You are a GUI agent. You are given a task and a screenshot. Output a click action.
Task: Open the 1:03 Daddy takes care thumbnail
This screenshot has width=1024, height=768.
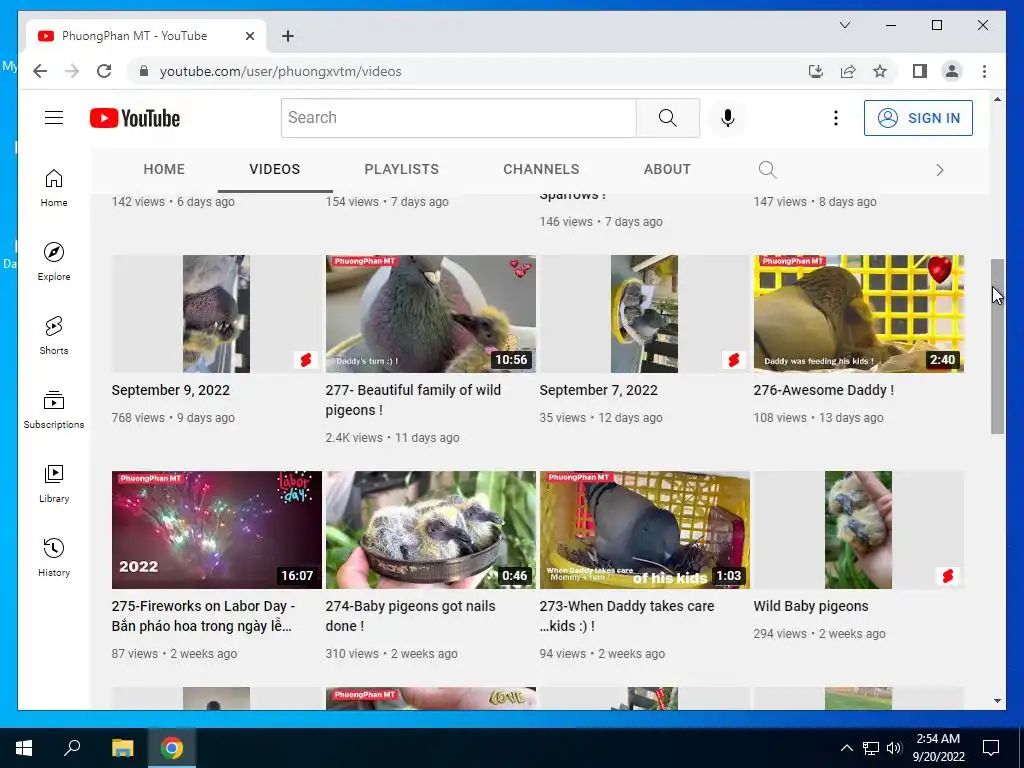point(645,530)
